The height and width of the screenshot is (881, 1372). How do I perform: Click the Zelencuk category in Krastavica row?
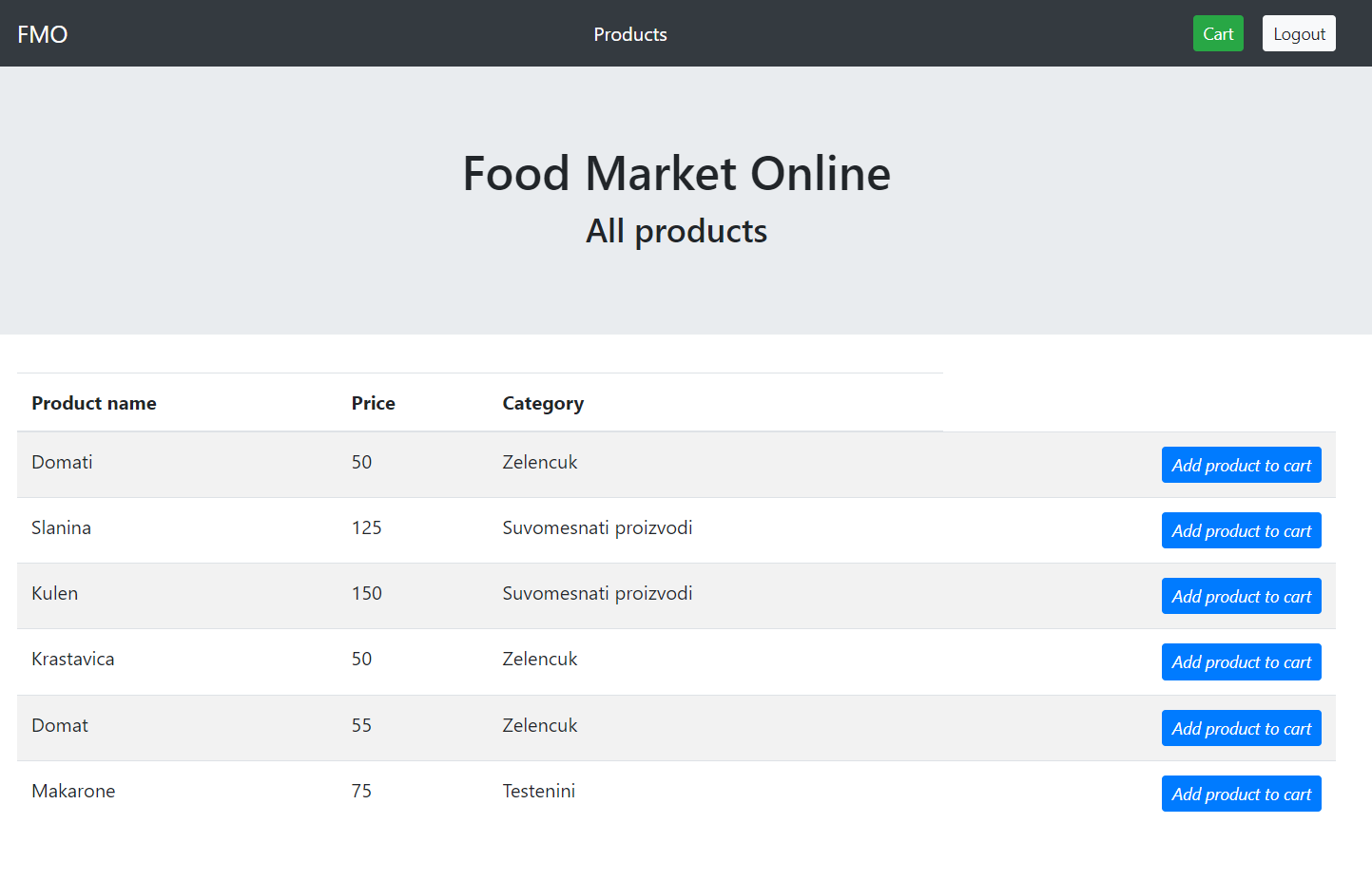click(539, 659)
